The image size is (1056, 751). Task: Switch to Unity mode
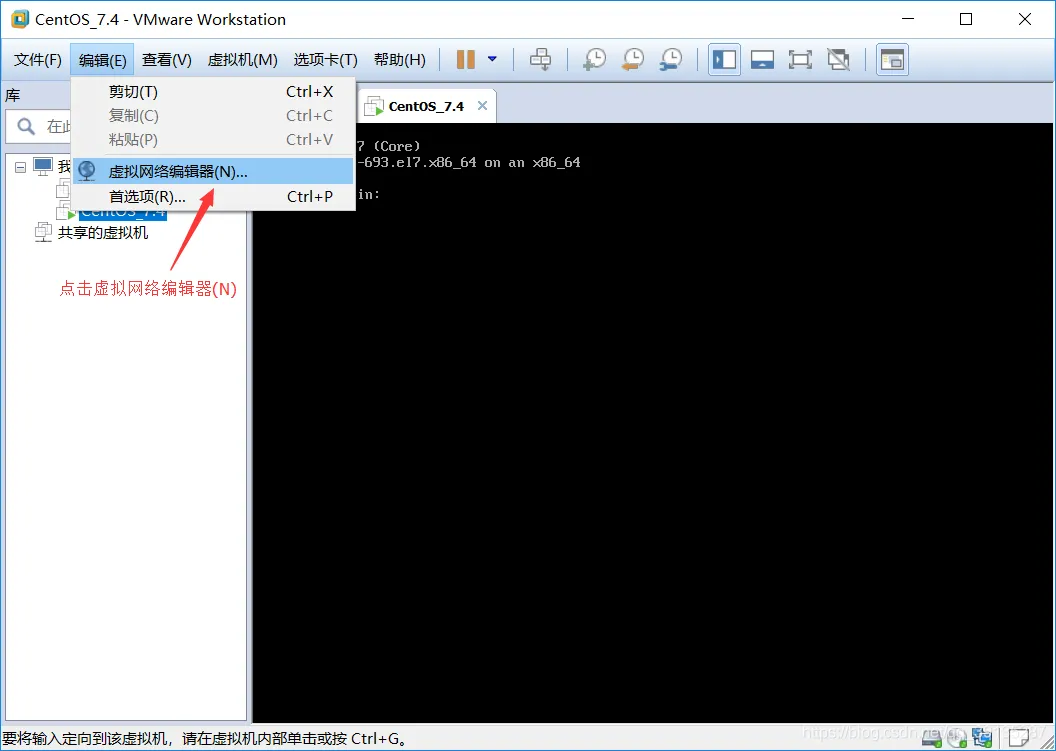[838, 59]
